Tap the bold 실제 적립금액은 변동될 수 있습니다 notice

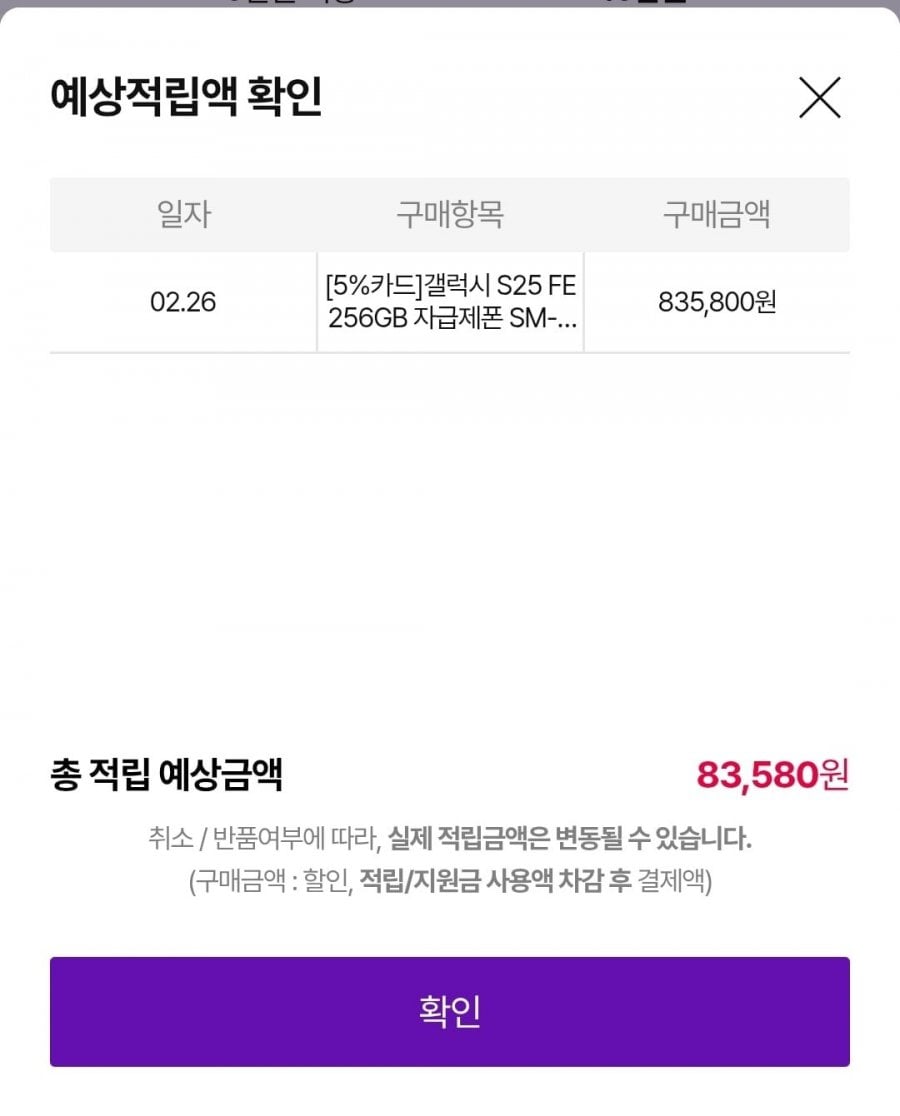570,838
